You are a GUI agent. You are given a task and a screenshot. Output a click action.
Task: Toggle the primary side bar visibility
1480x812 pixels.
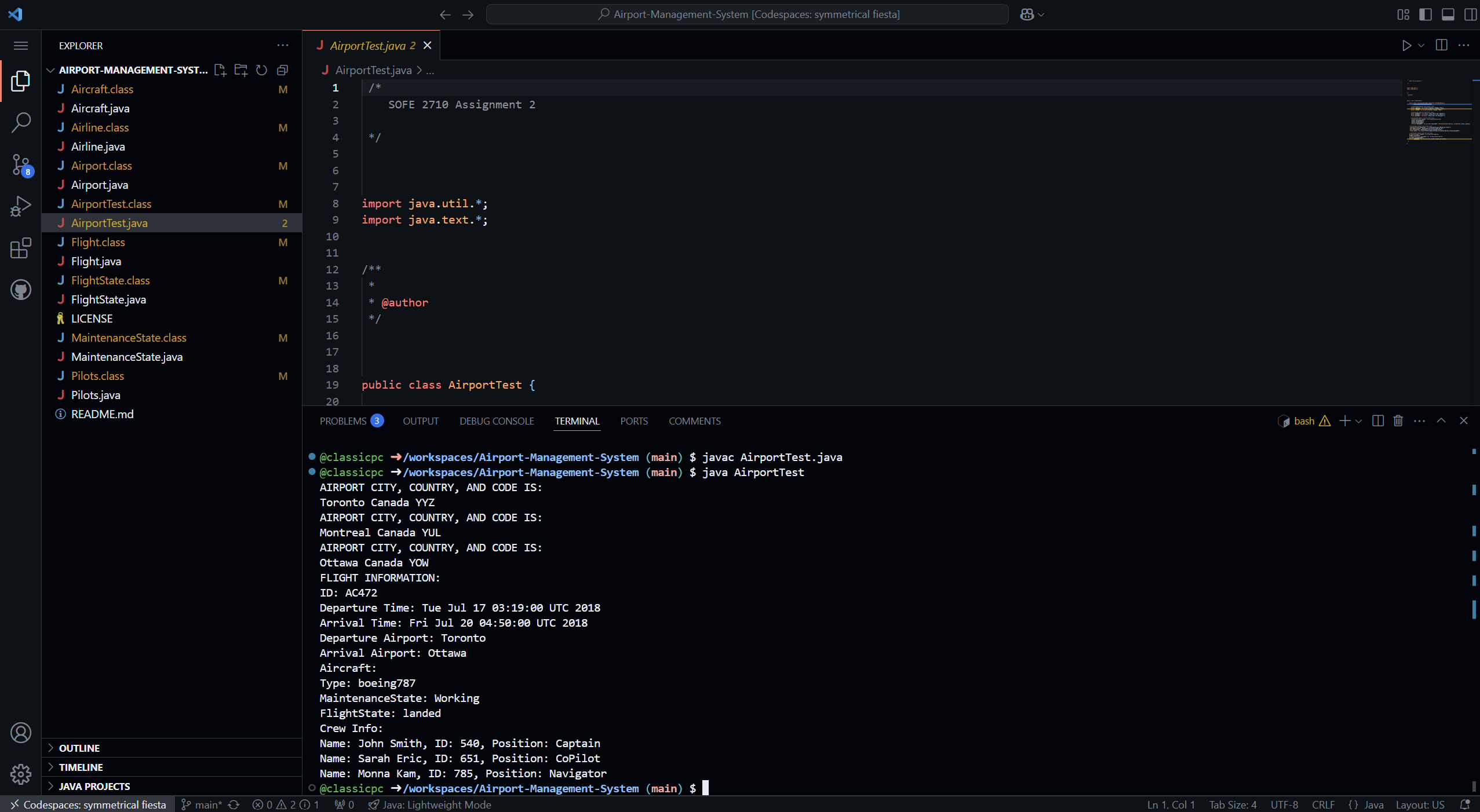[x=1426, y=14]
